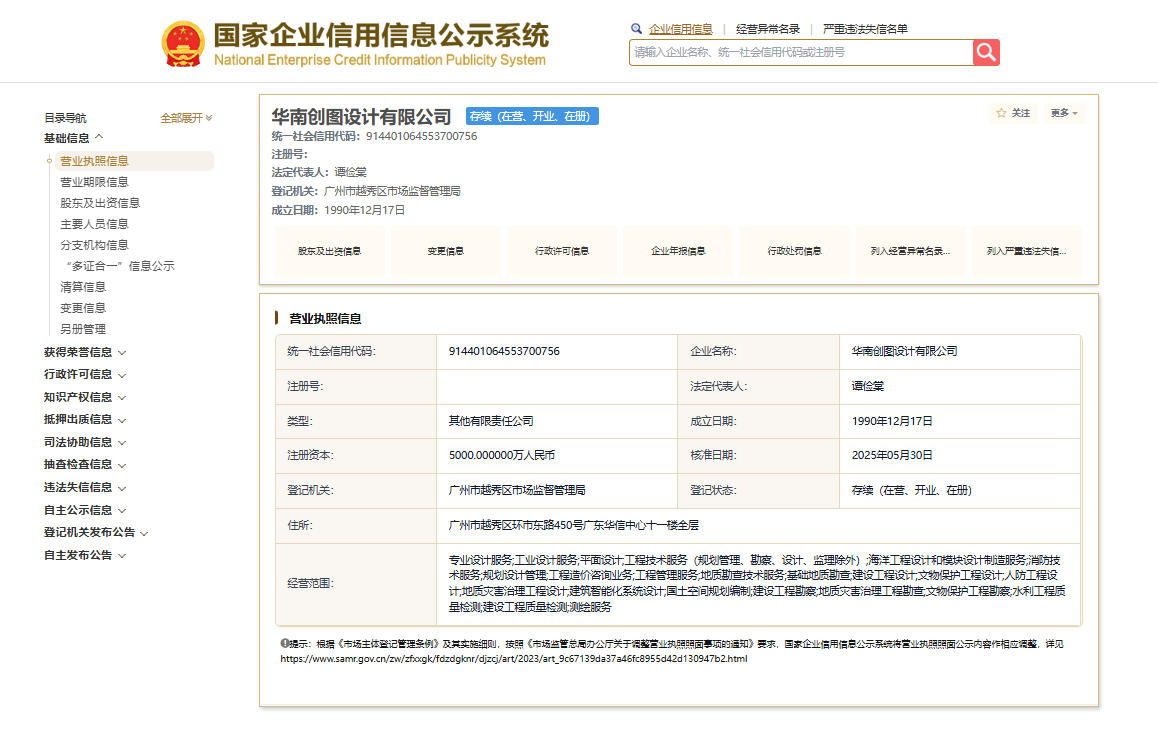Click the 企业年报信息 card button
1158x748 pixels.
[678, 252]
